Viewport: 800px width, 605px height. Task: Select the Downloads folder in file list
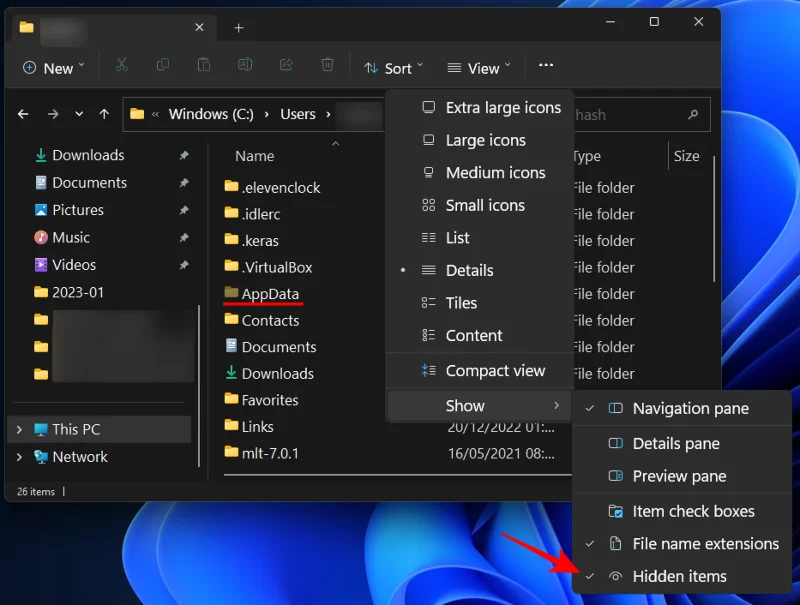269,373
